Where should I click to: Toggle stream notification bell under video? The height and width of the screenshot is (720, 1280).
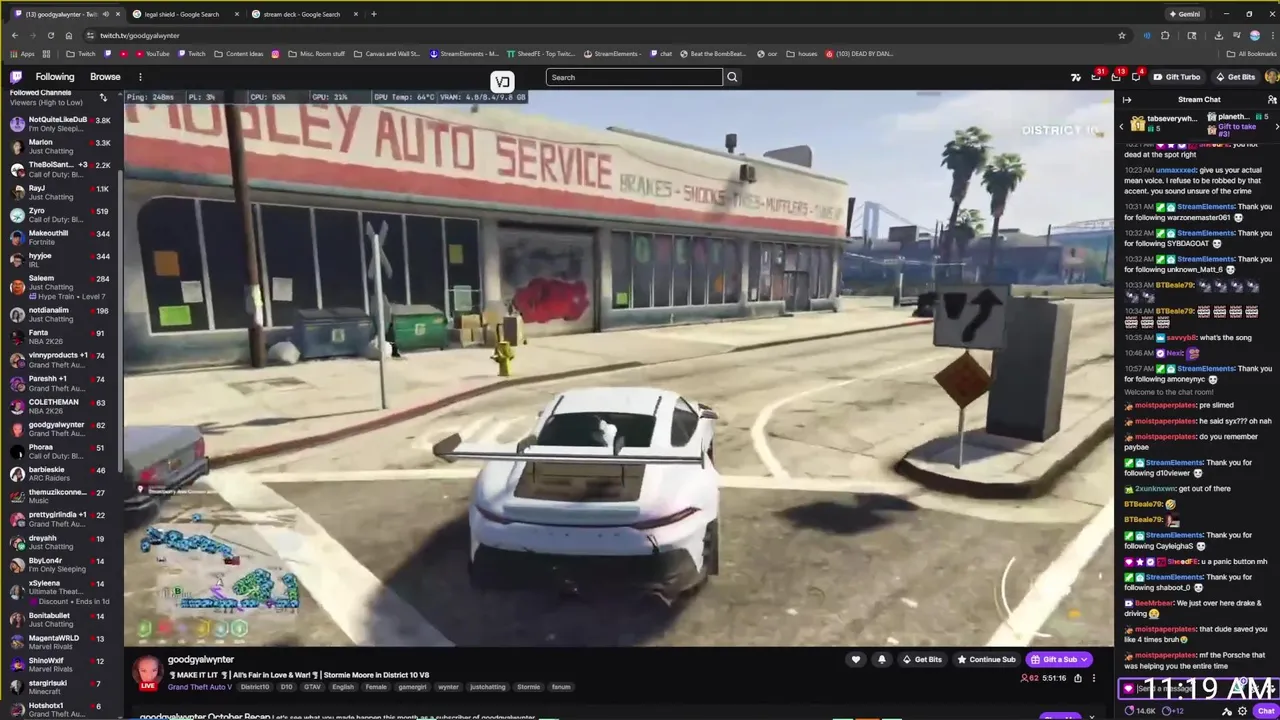tap(881, 660)
